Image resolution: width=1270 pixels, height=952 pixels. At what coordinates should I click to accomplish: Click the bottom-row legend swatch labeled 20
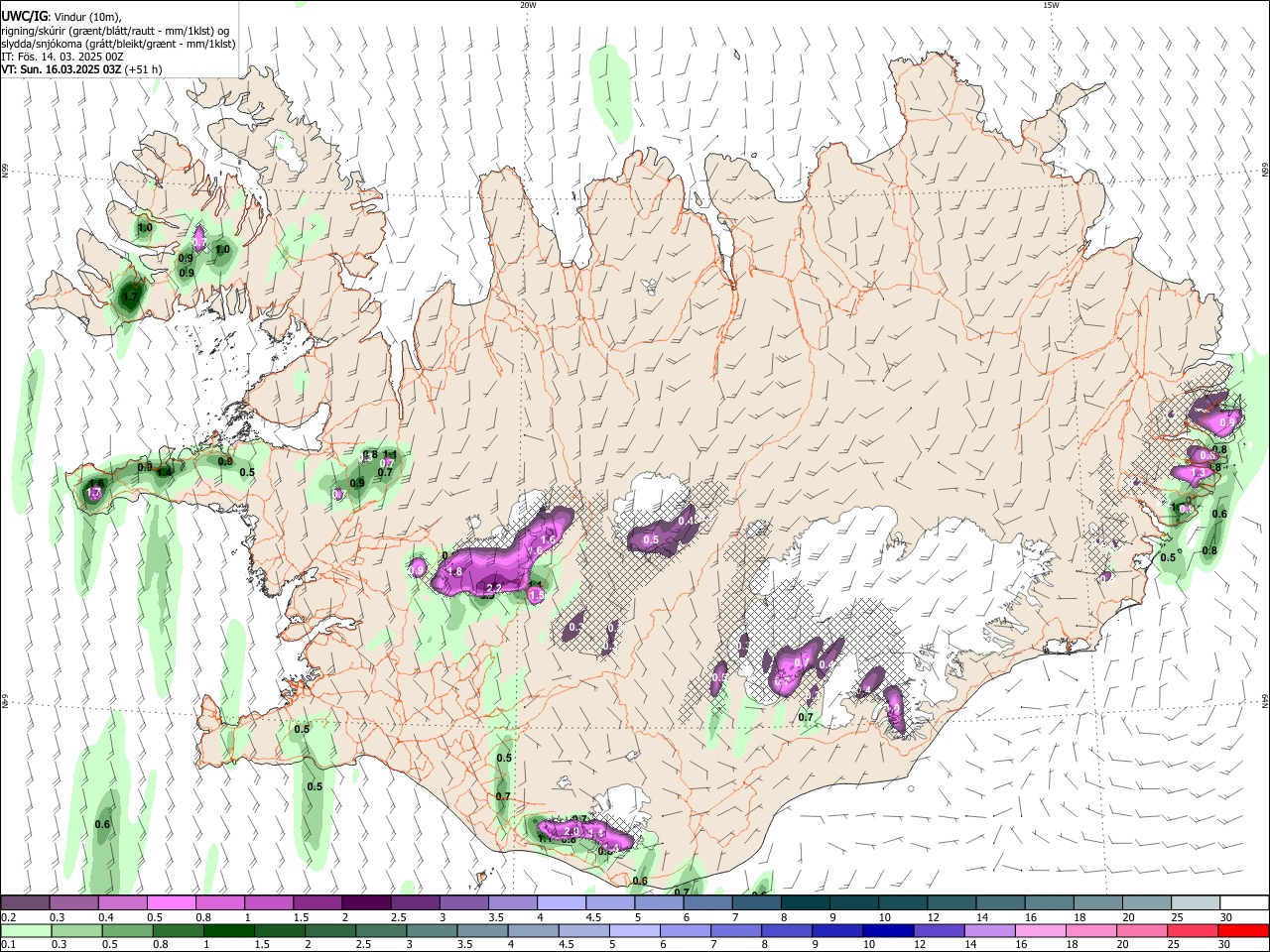1142,930
